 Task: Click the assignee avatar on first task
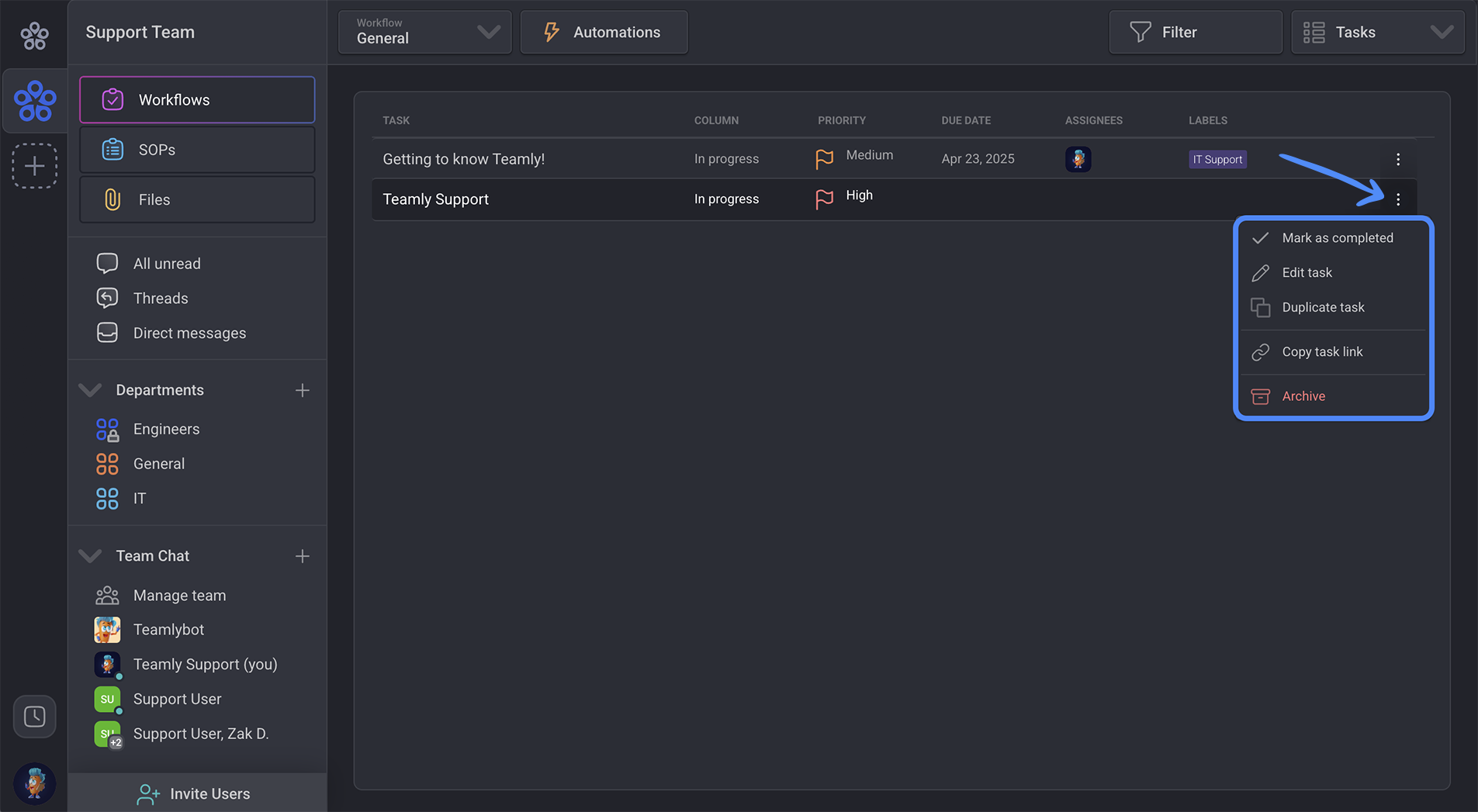(1078, 159)
